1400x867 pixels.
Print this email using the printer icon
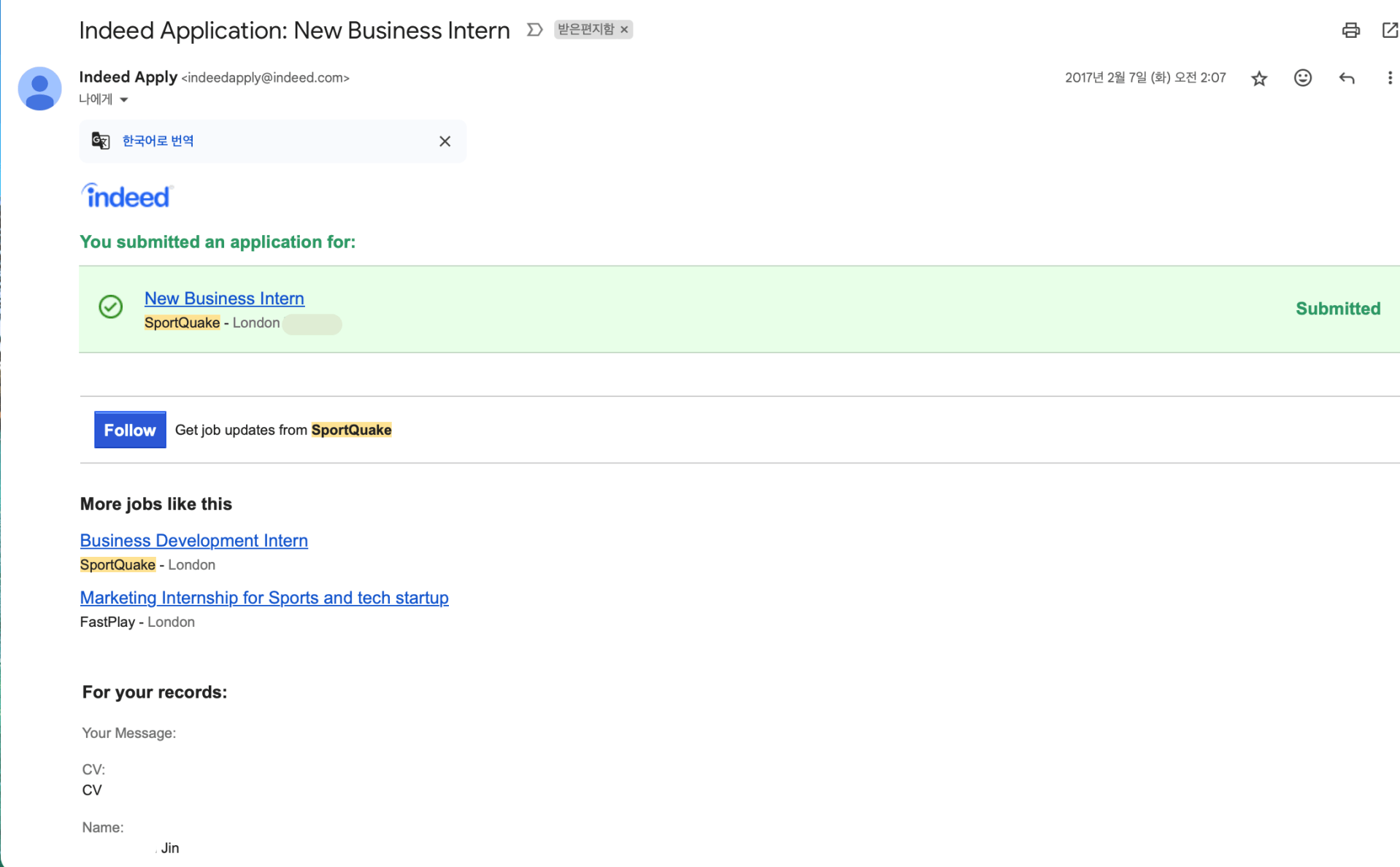point(1350,30)
